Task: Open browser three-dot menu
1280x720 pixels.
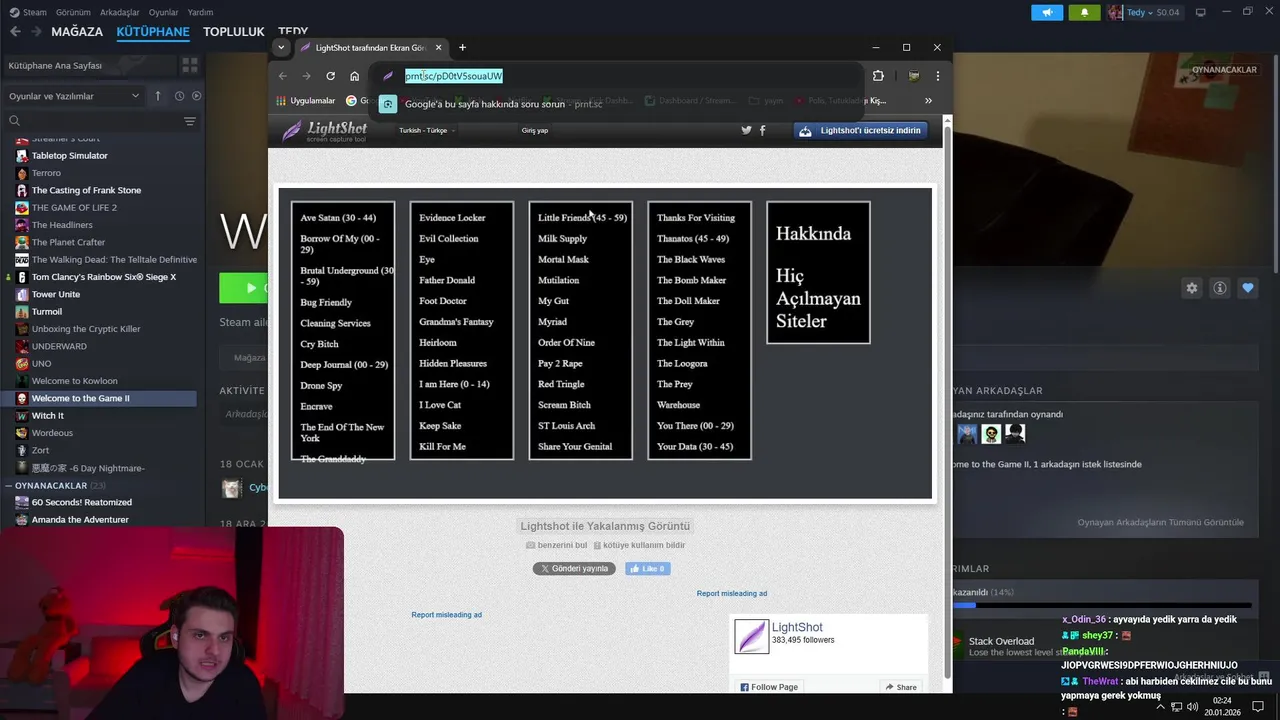Action: point(937,76)
